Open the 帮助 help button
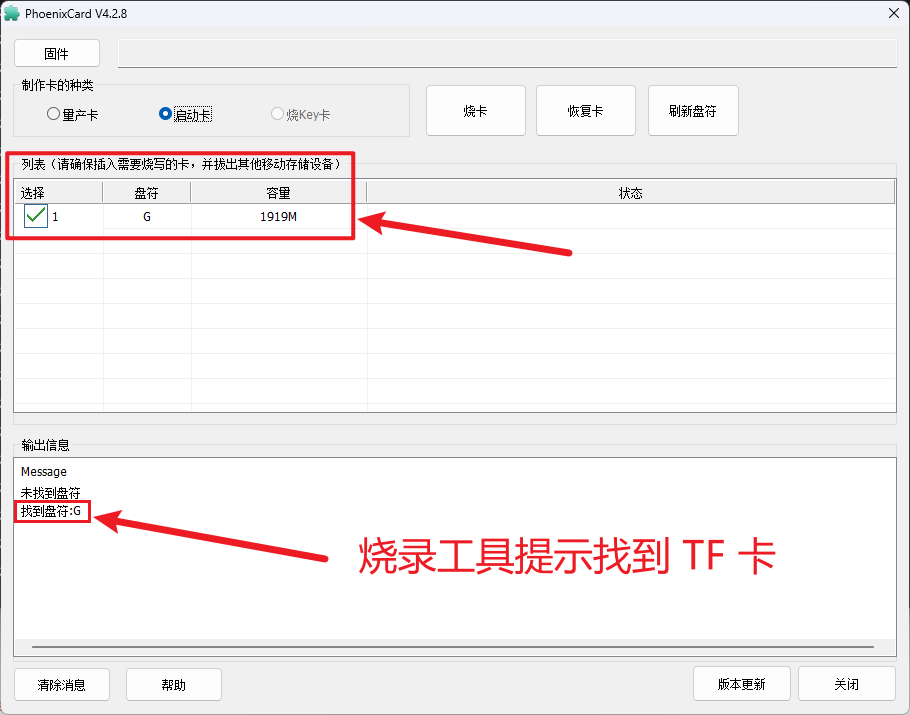Screen dimensions: 910x715 (173, 685)
